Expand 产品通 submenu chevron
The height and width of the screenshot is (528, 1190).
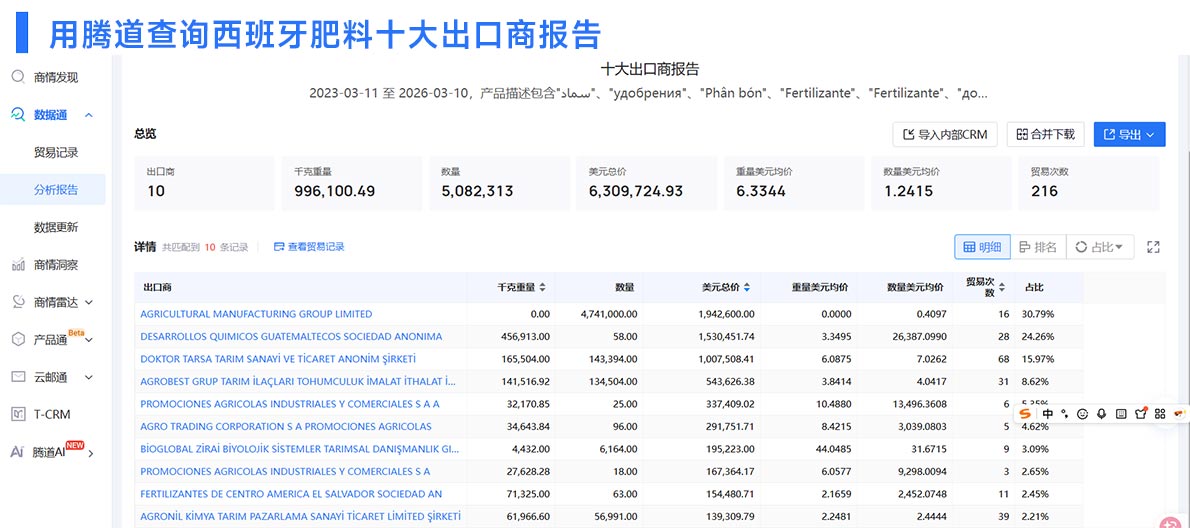click(90, 340)
